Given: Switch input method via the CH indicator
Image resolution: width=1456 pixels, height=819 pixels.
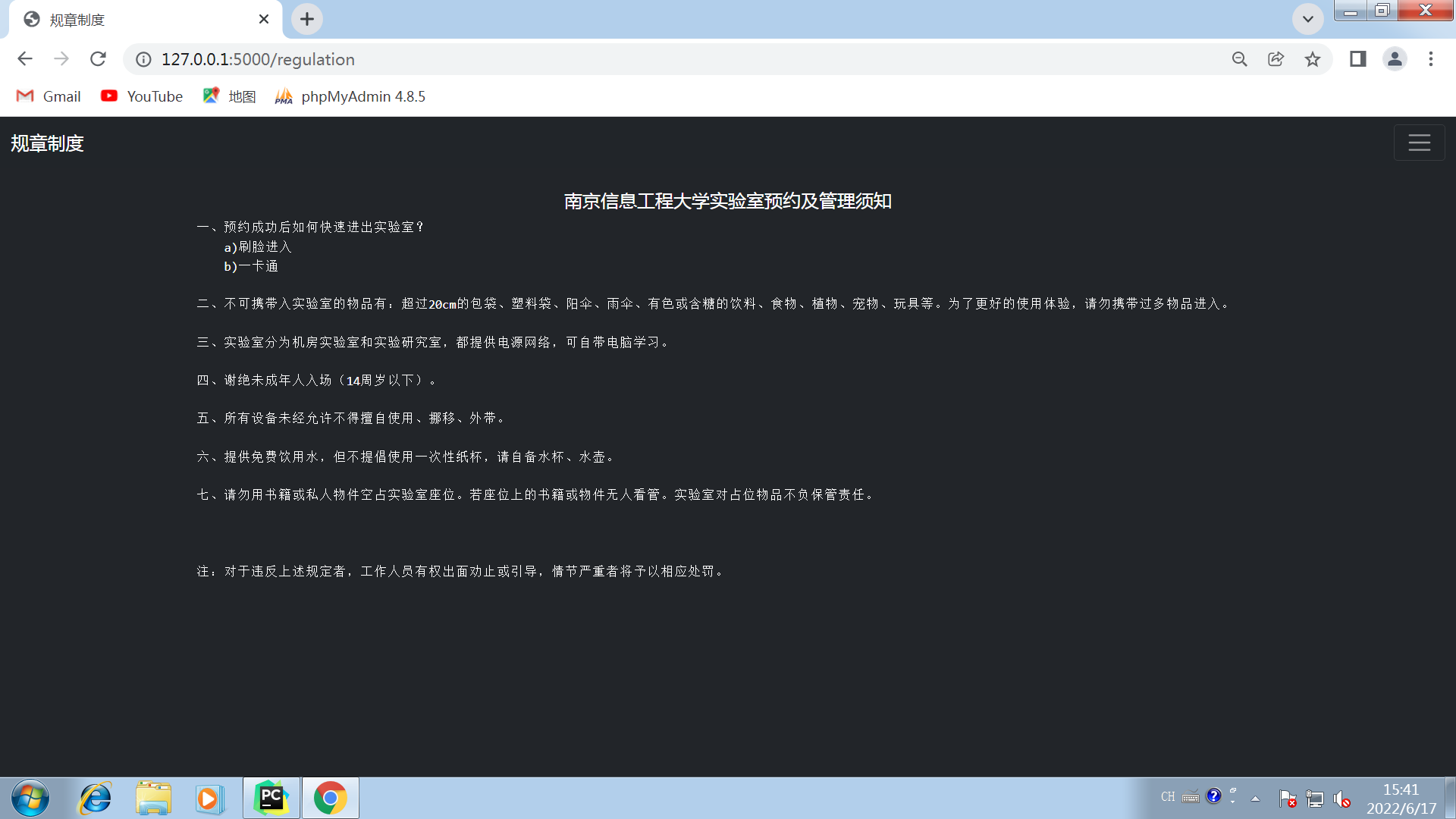Looking at the screenshot, I should [x=1168, y=797].
